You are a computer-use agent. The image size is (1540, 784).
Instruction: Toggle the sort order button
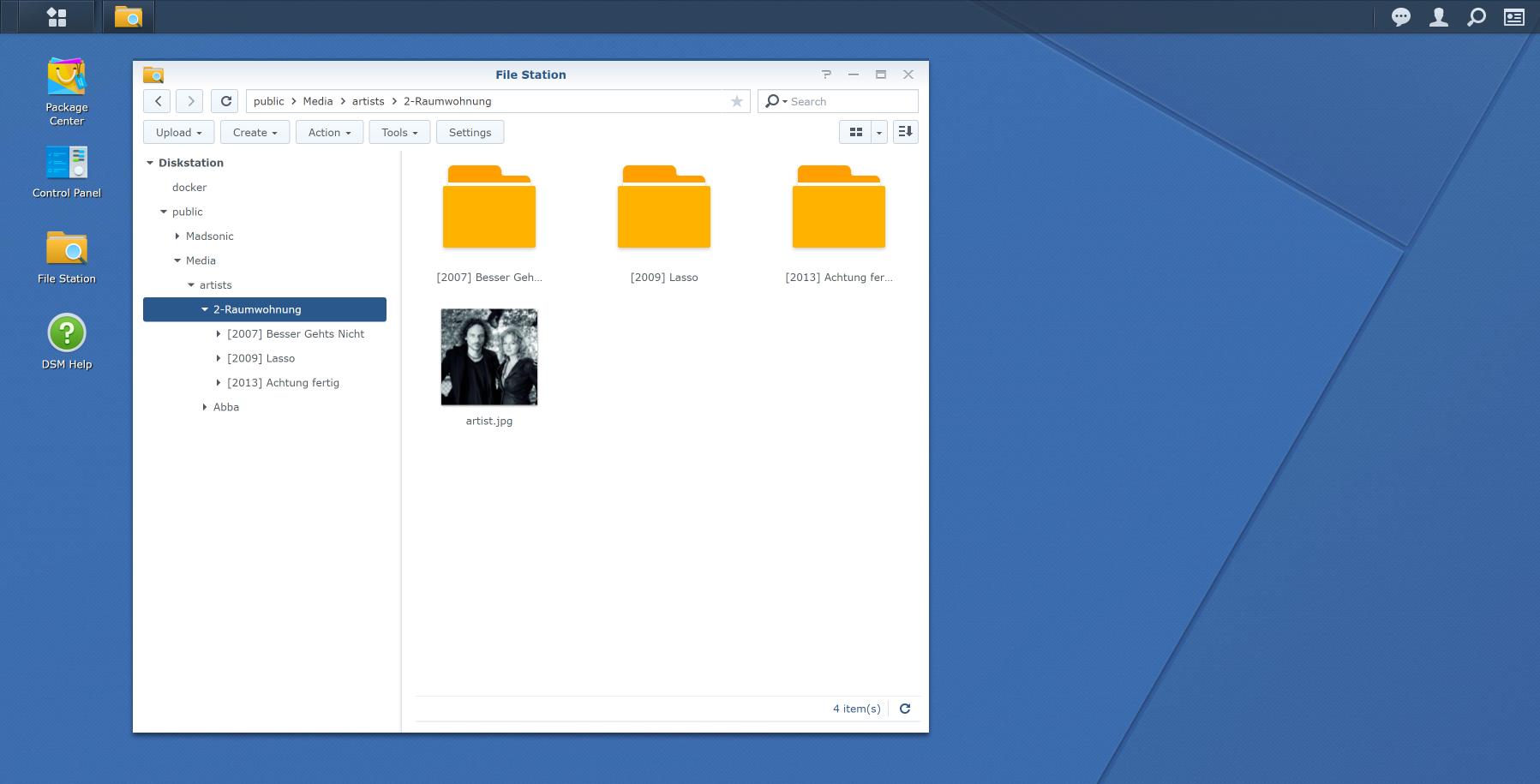(906, 132)
